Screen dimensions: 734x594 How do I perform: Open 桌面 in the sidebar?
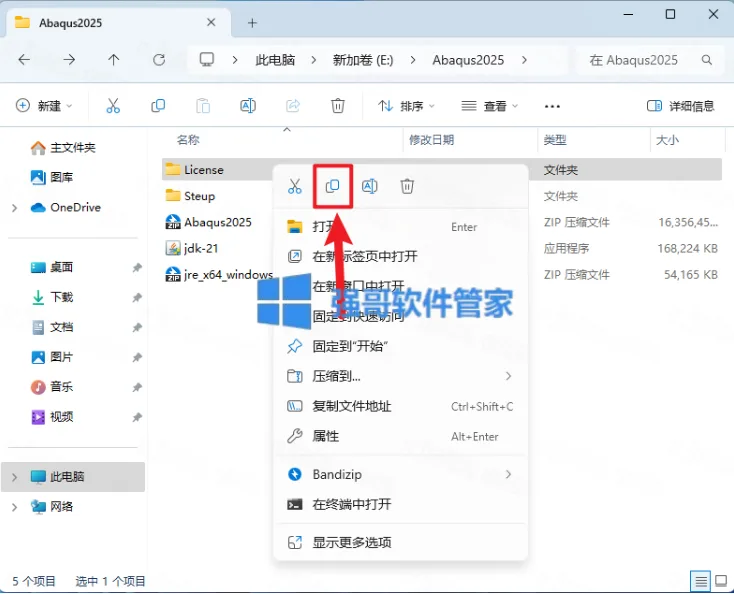coord(52,267)
